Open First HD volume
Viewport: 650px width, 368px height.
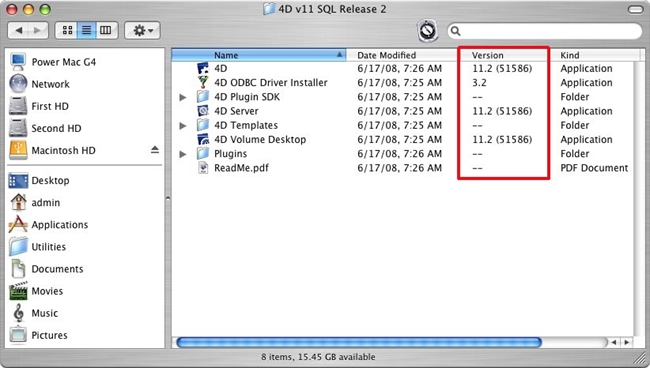coord(50,106)
